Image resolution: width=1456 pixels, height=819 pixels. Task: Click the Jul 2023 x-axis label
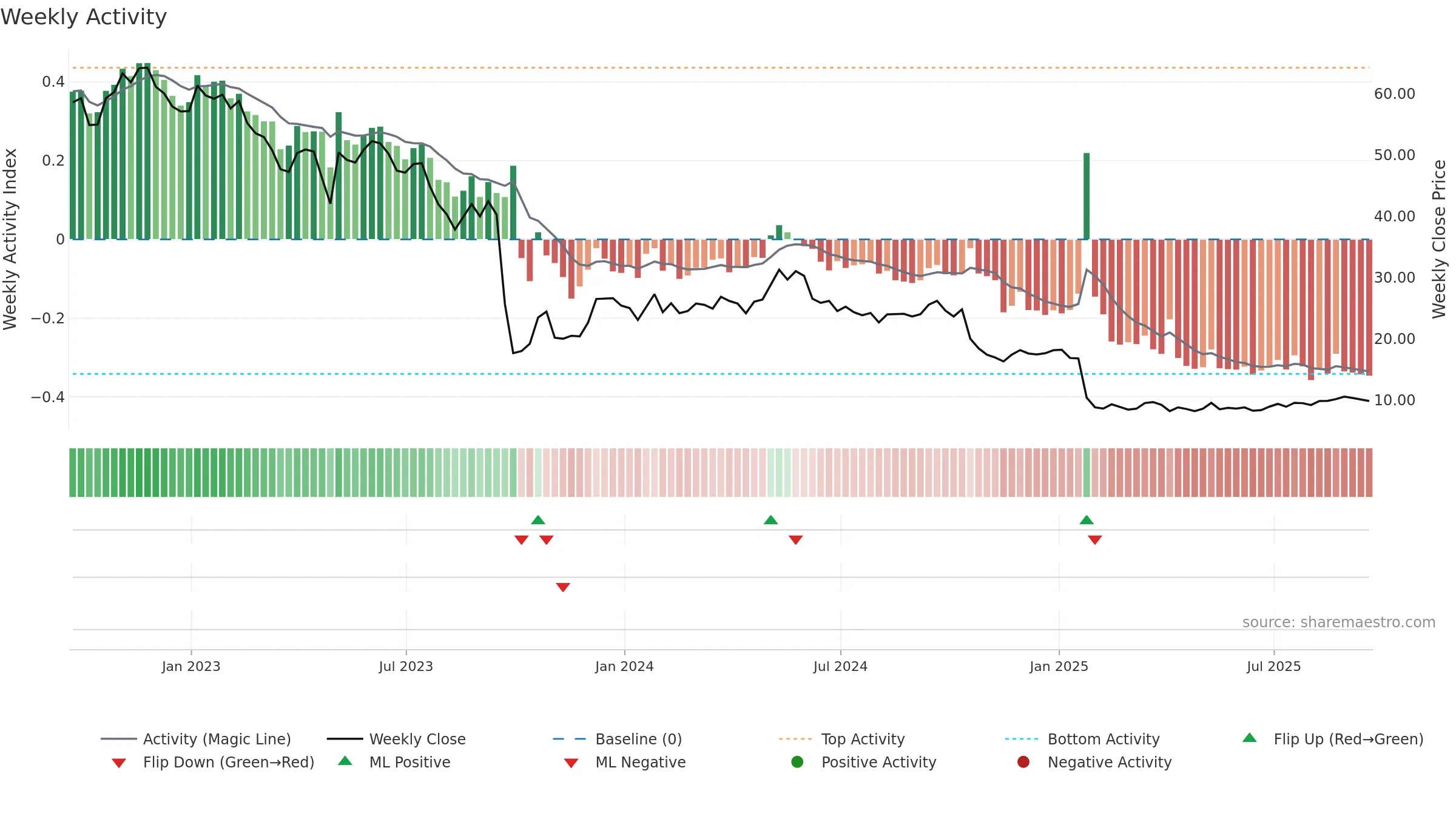[x=406, y=666]
